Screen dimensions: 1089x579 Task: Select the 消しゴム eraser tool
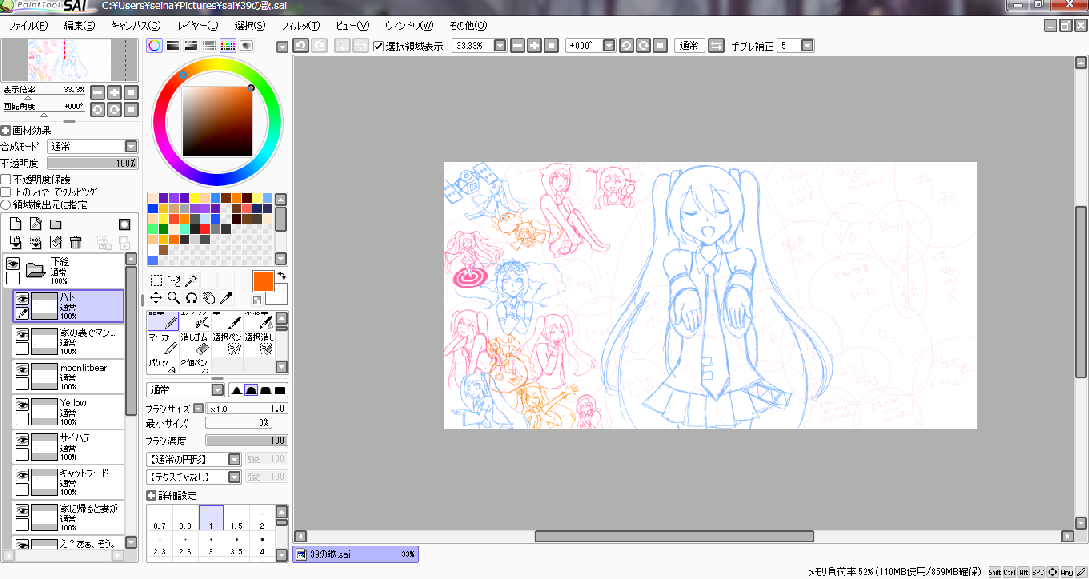tap(195, 343)
